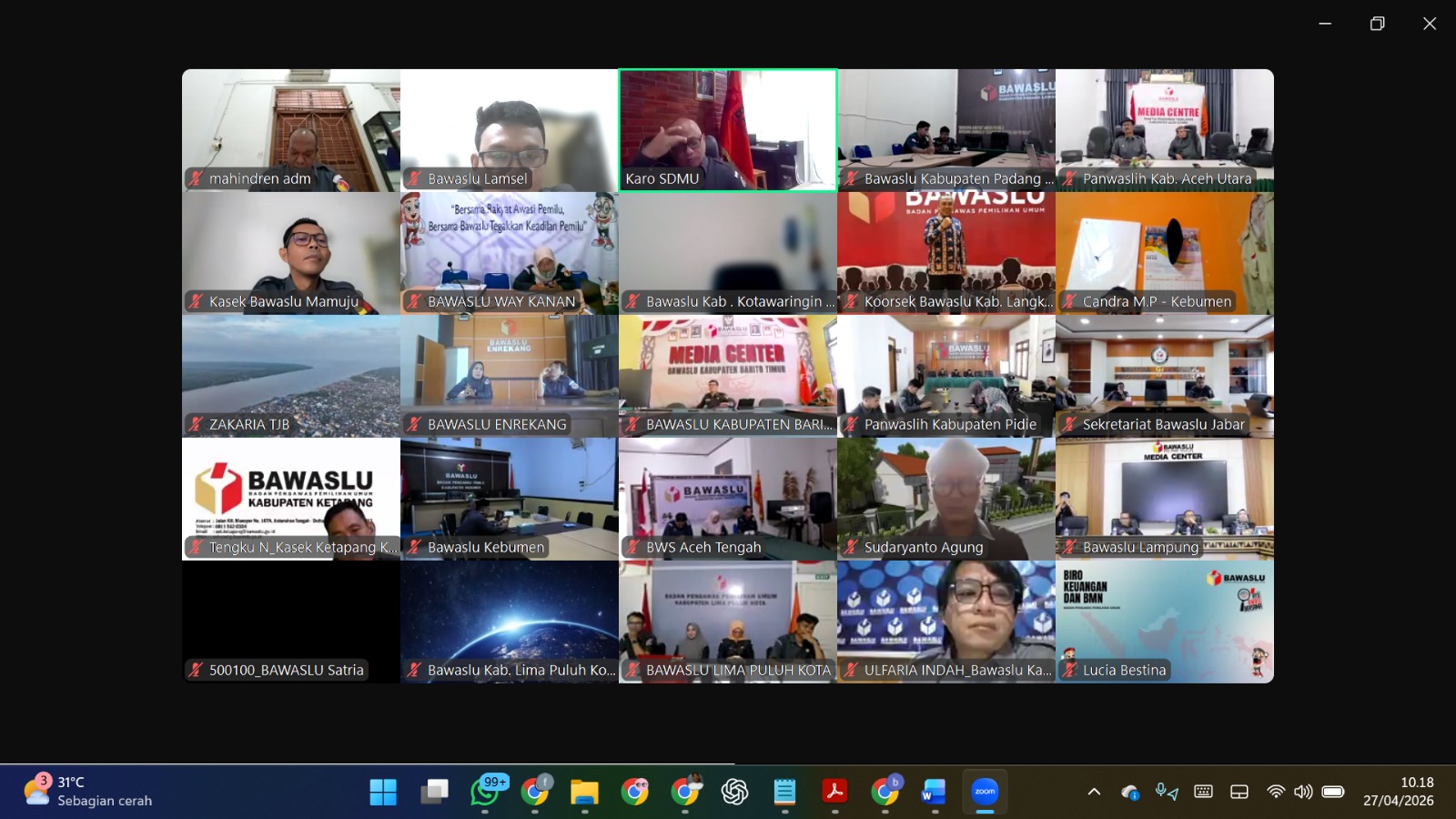
Task: Open the clock and date calendar flyout
Action: [1398, 792]
